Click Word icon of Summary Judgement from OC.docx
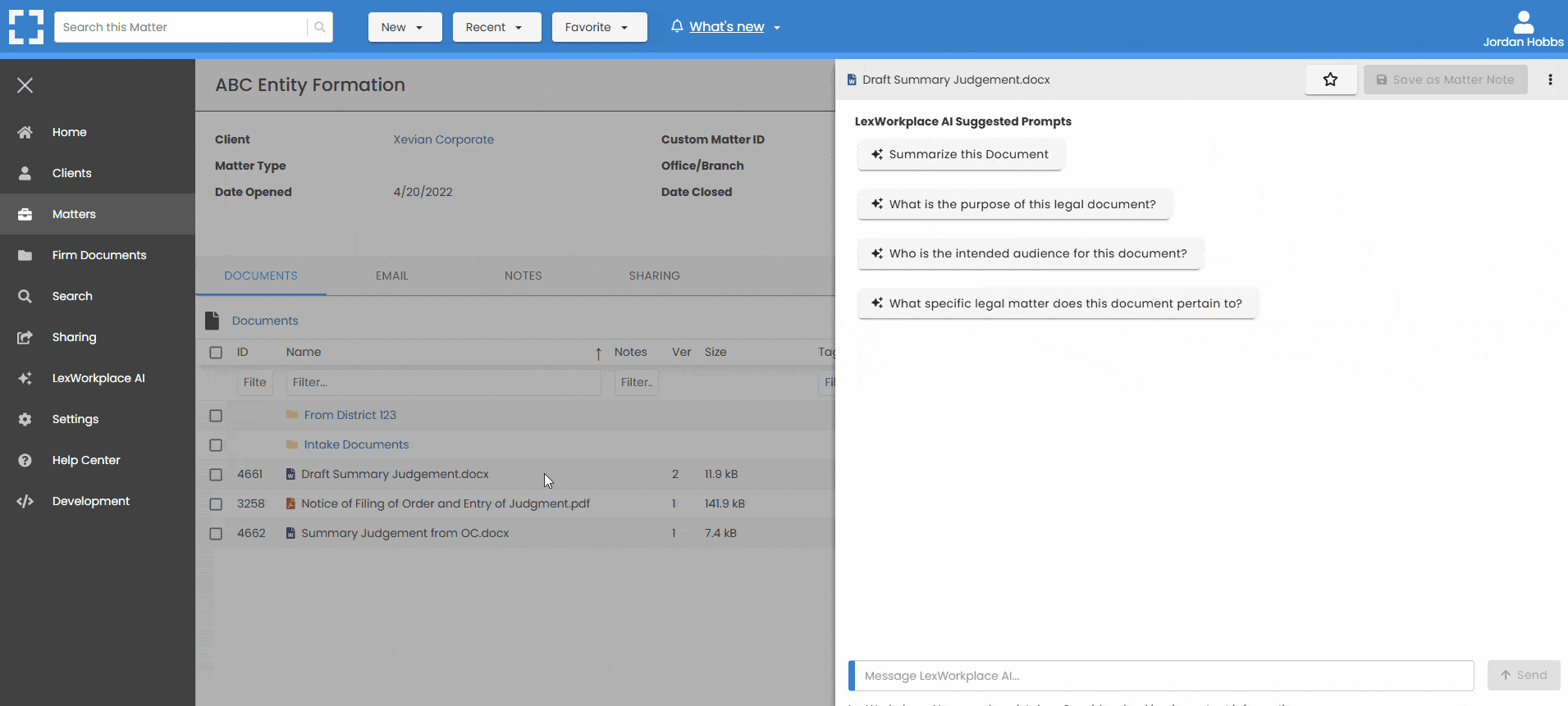The width and height of the screenshot is (1568, 706). (290, 533)
